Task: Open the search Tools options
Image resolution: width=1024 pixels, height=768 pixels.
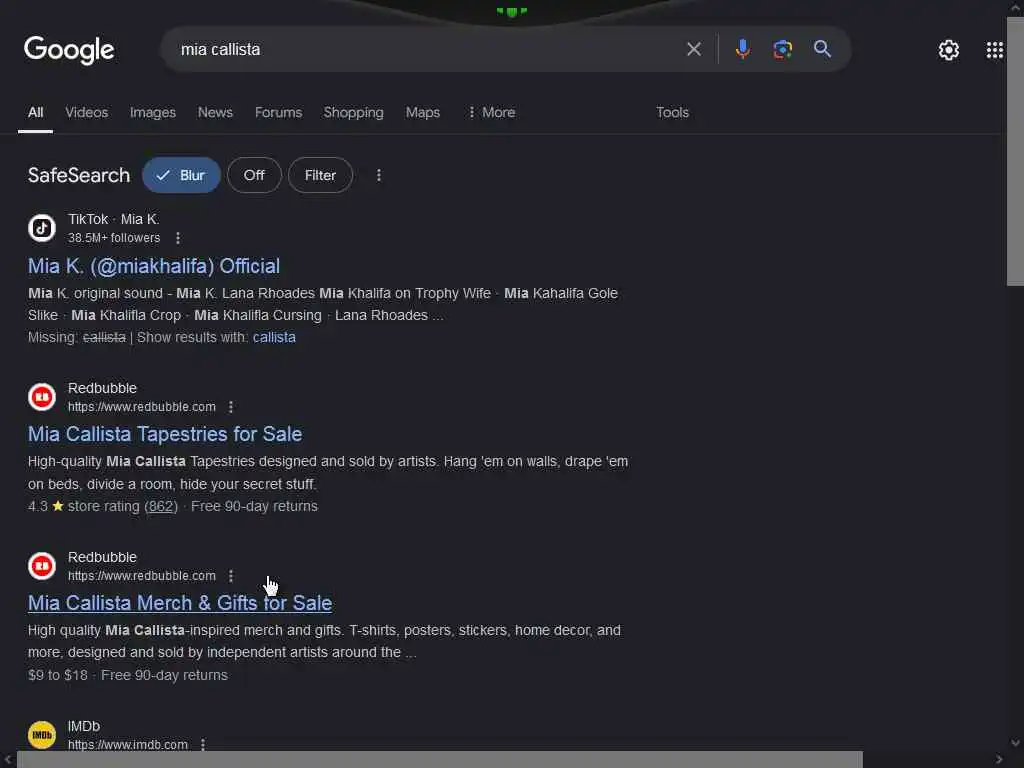Action: 672,112
